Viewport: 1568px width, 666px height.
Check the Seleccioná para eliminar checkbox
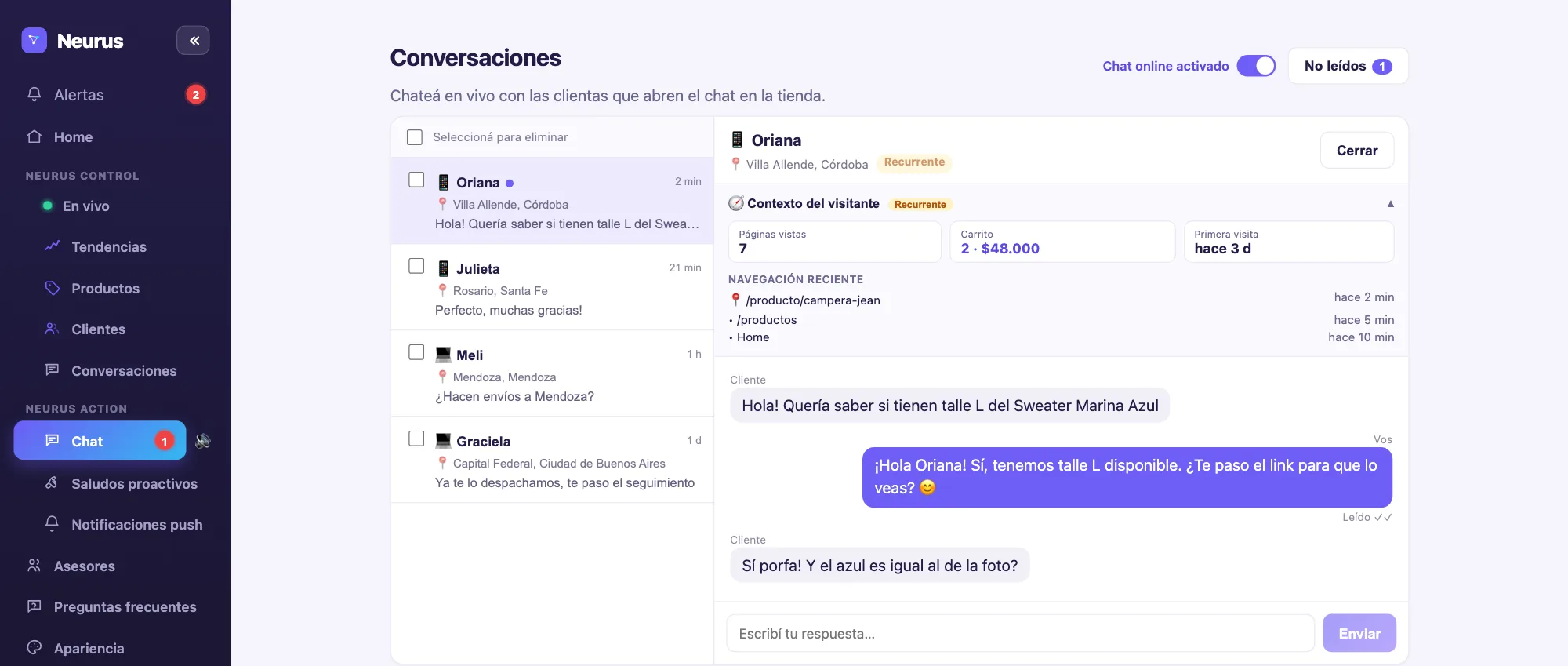[x=415, y=137]
